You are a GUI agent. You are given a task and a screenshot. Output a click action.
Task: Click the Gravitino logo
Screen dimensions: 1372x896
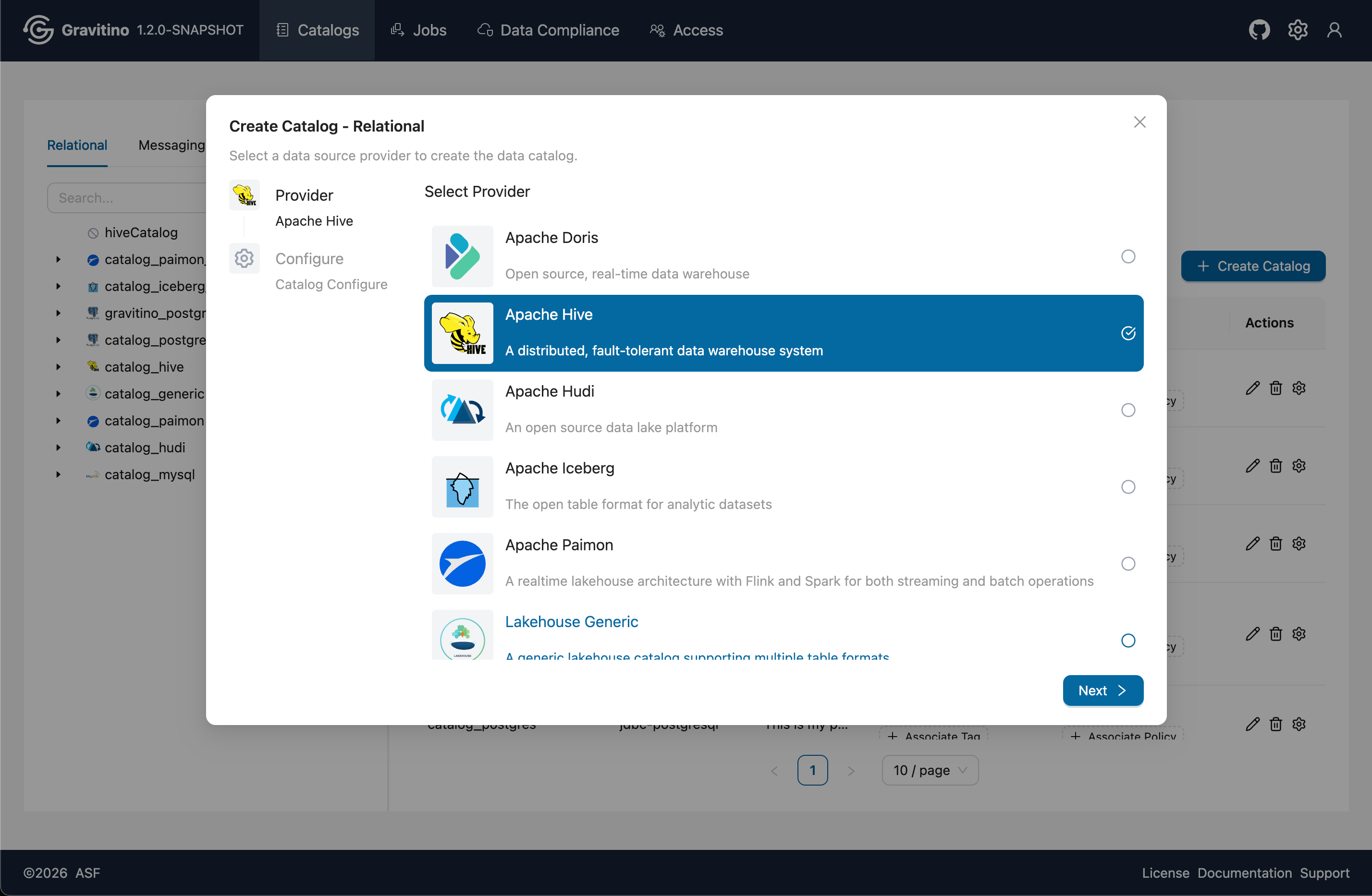coord(38,30)
